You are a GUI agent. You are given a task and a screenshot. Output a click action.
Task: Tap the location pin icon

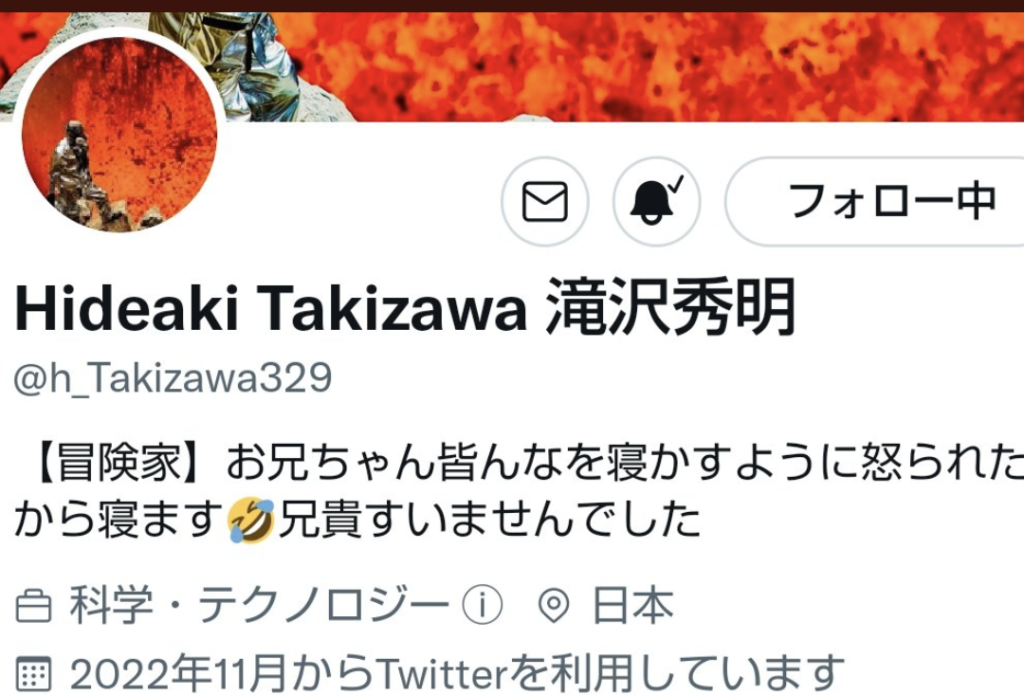coord(554,606)
